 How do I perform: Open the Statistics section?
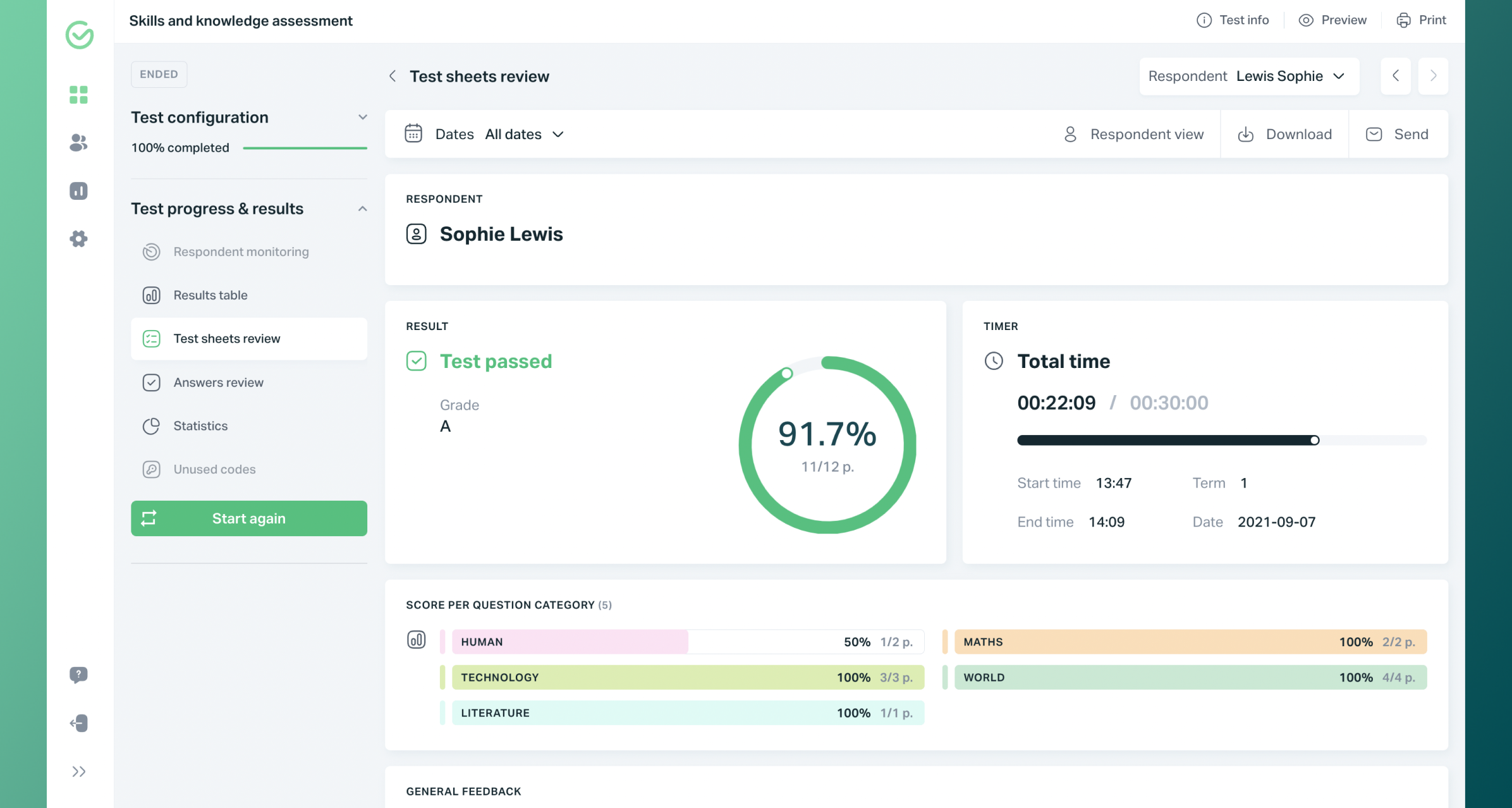tap(200, 425)
